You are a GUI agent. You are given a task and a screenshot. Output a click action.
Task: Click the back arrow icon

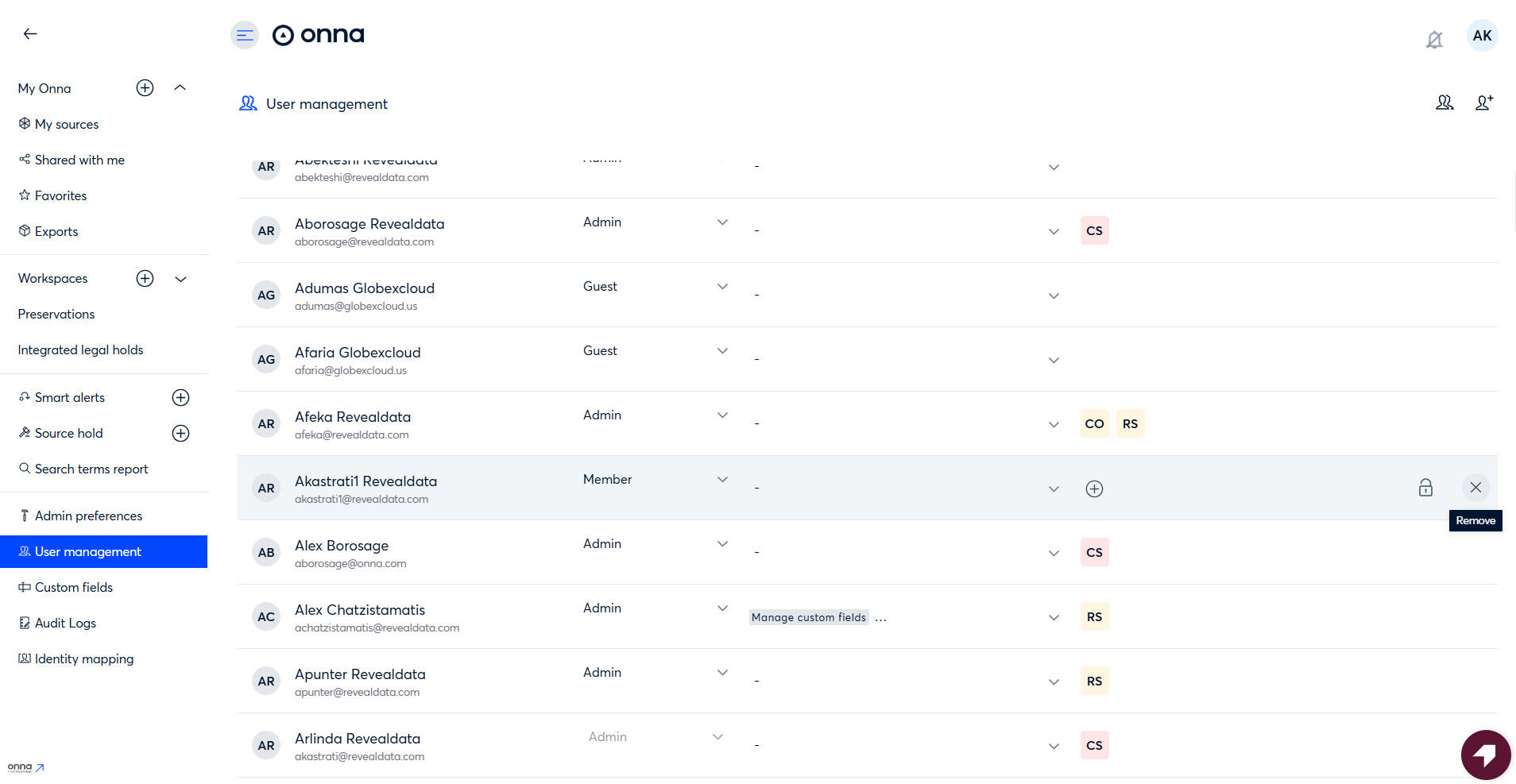pyautogui.click(x=30, y=33)
